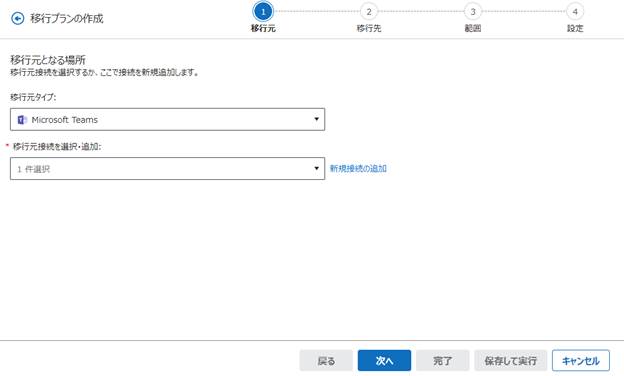Screen dimensions: 624x376
Task: Click the 保存して実行 button
Action: click(511, 360)
